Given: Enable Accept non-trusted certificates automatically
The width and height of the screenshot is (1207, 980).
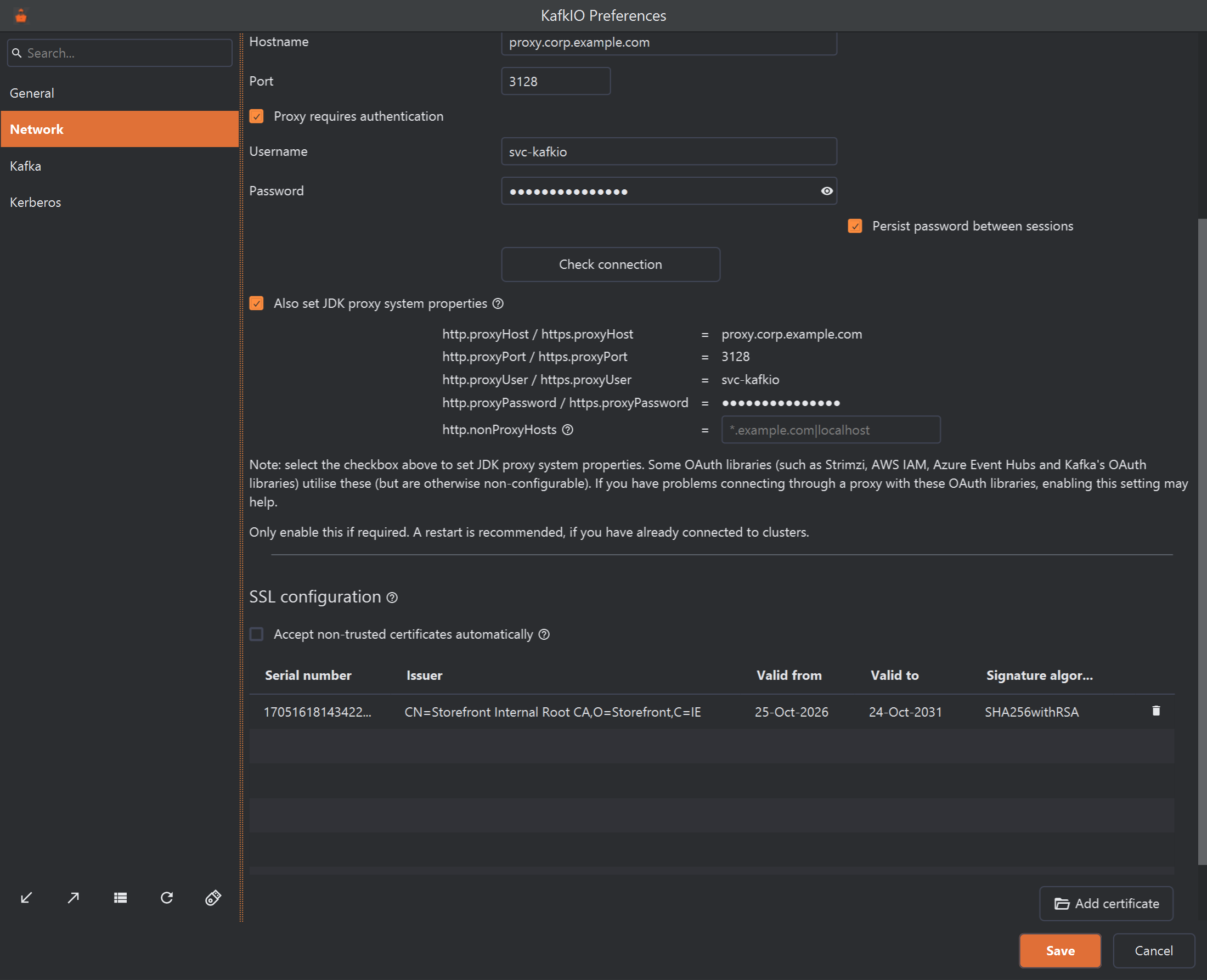Looking at the screenshot, I should coord(257,634).
